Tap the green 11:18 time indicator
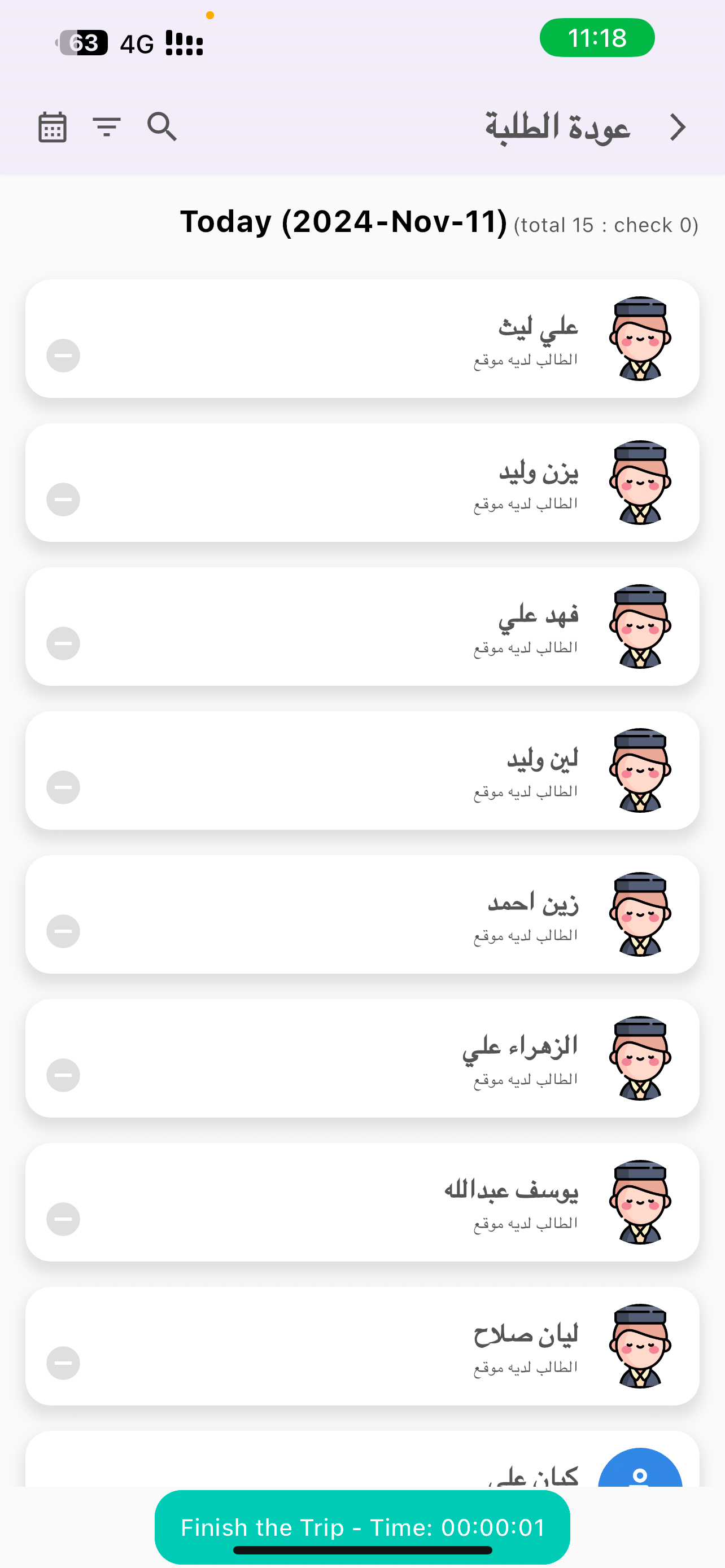725x1568 pixels. (597, 38)
